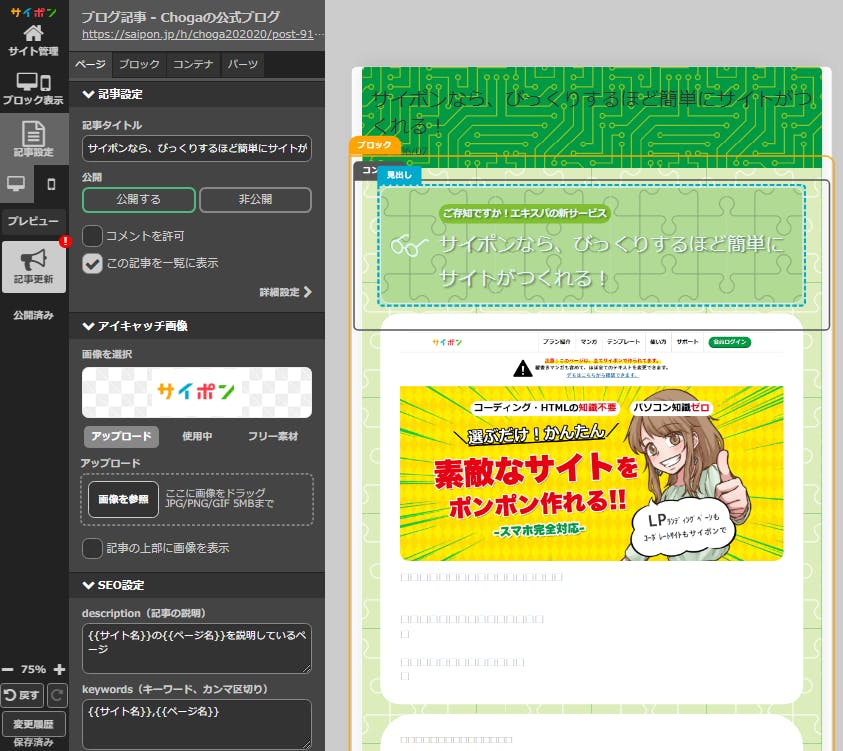Switch to パーツ tab
Image resolution: width=843 pixels, height=751 pixels.
click(x=242, y=65)
